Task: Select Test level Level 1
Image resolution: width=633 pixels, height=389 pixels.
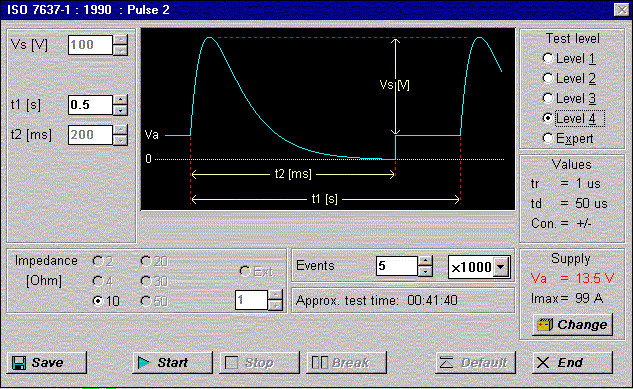Action: 569,59
